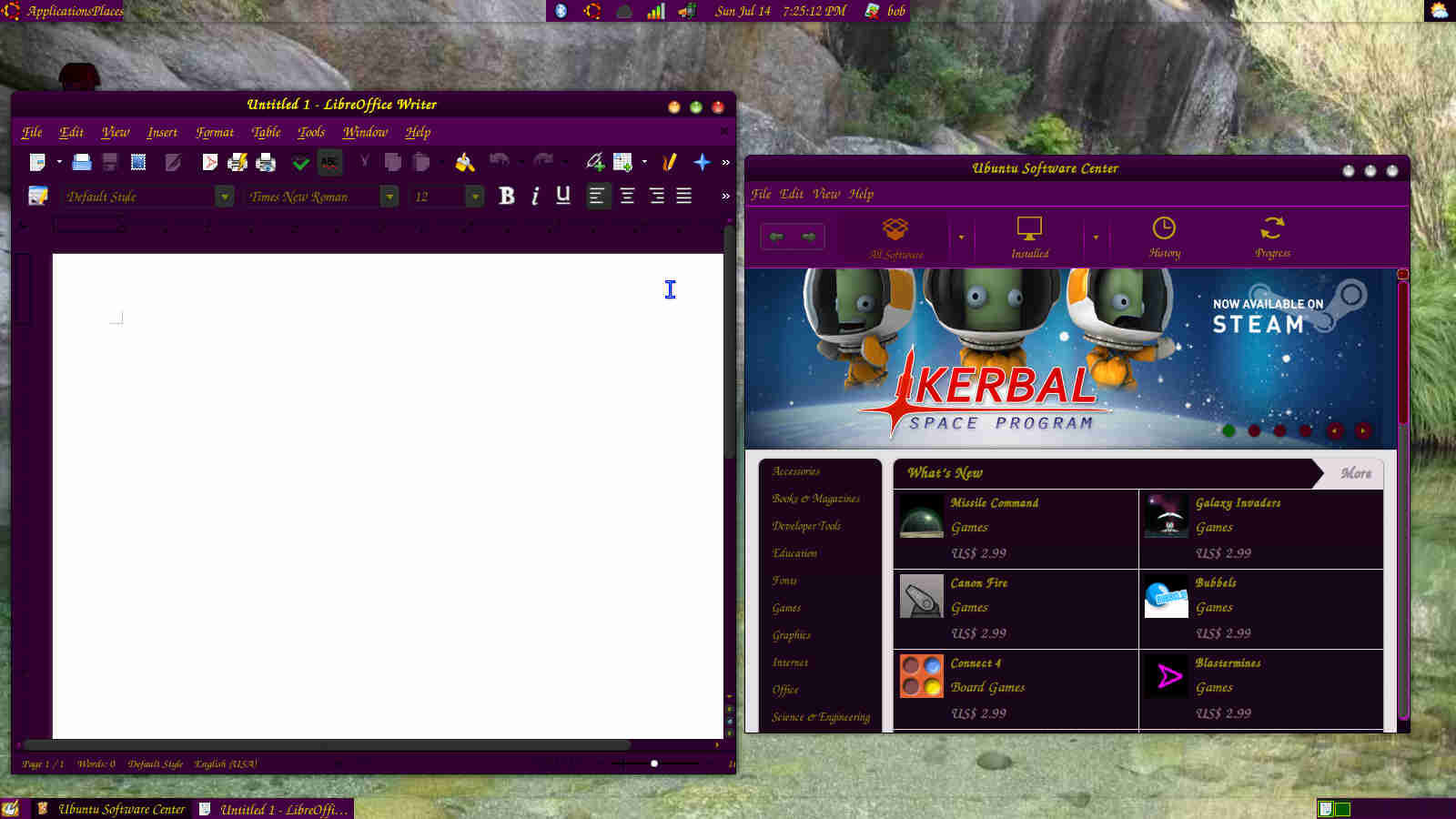Click the Cut icon in Writer toolbar
The height and width of the screenshot is (819, 1456).
coord(364,162)
